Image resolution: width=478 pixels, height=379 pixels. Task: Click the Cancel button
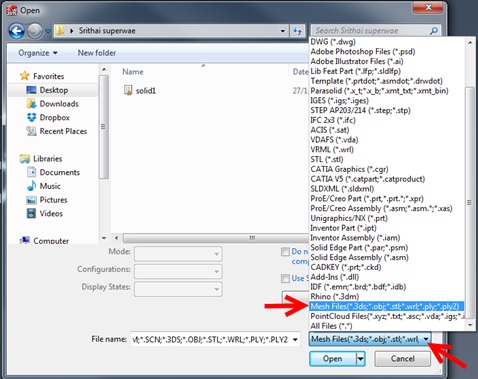pyautogui.click(x=402, y=359)
